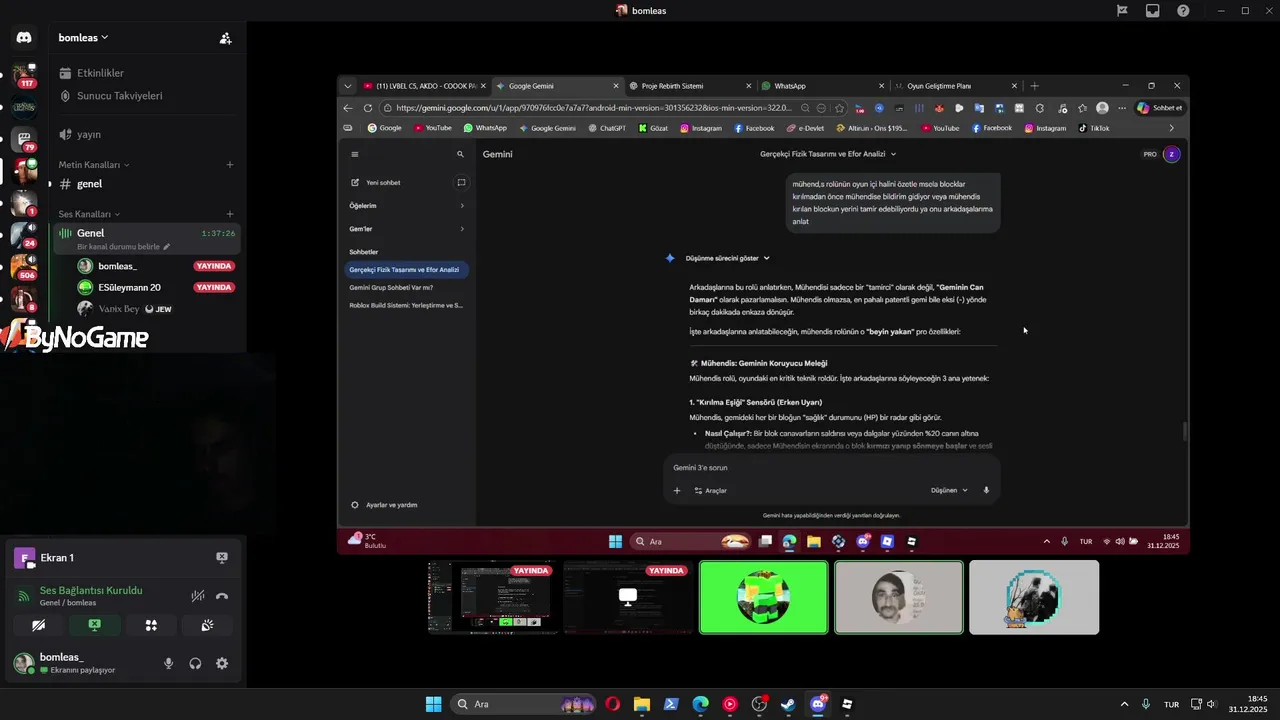
Task: Add a channel to Ses Kanalları
Action: point(230,214)
